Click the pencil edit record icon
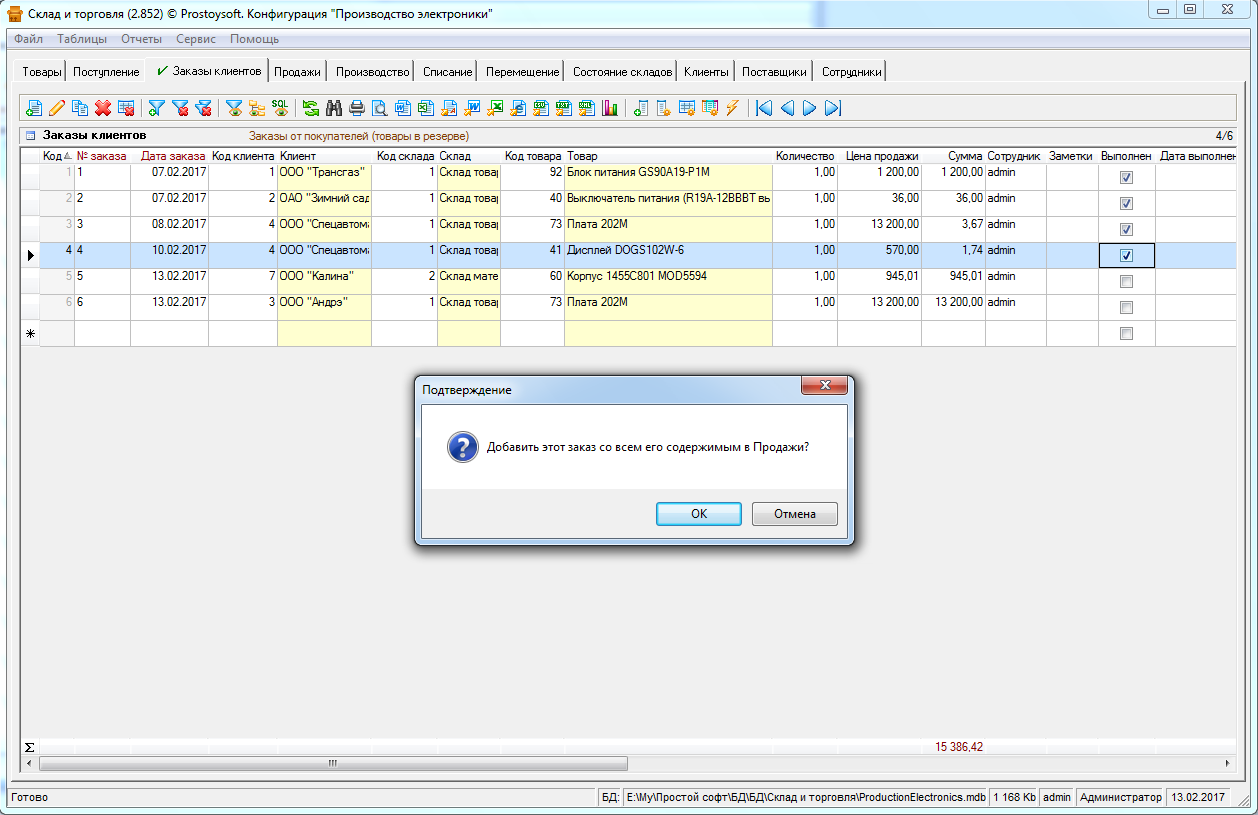This screenshot has width=1258, height=815. point(57,108)
